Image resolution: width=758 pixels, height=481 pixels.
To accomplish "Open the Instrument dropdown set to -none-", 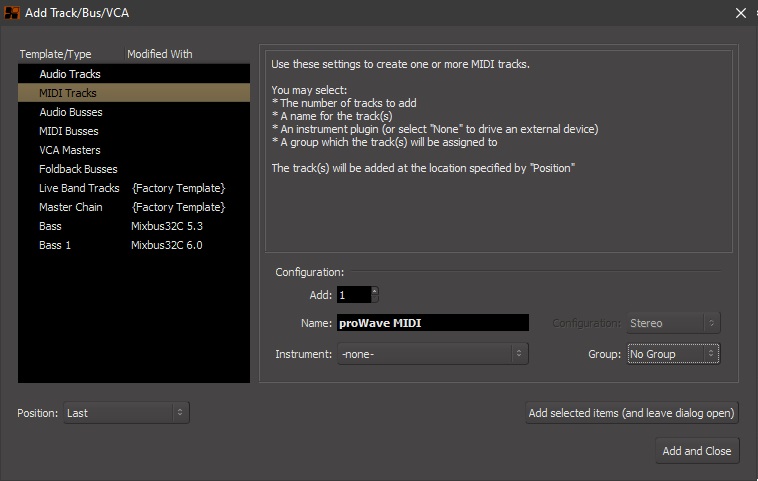I will (x=433, y=354).
